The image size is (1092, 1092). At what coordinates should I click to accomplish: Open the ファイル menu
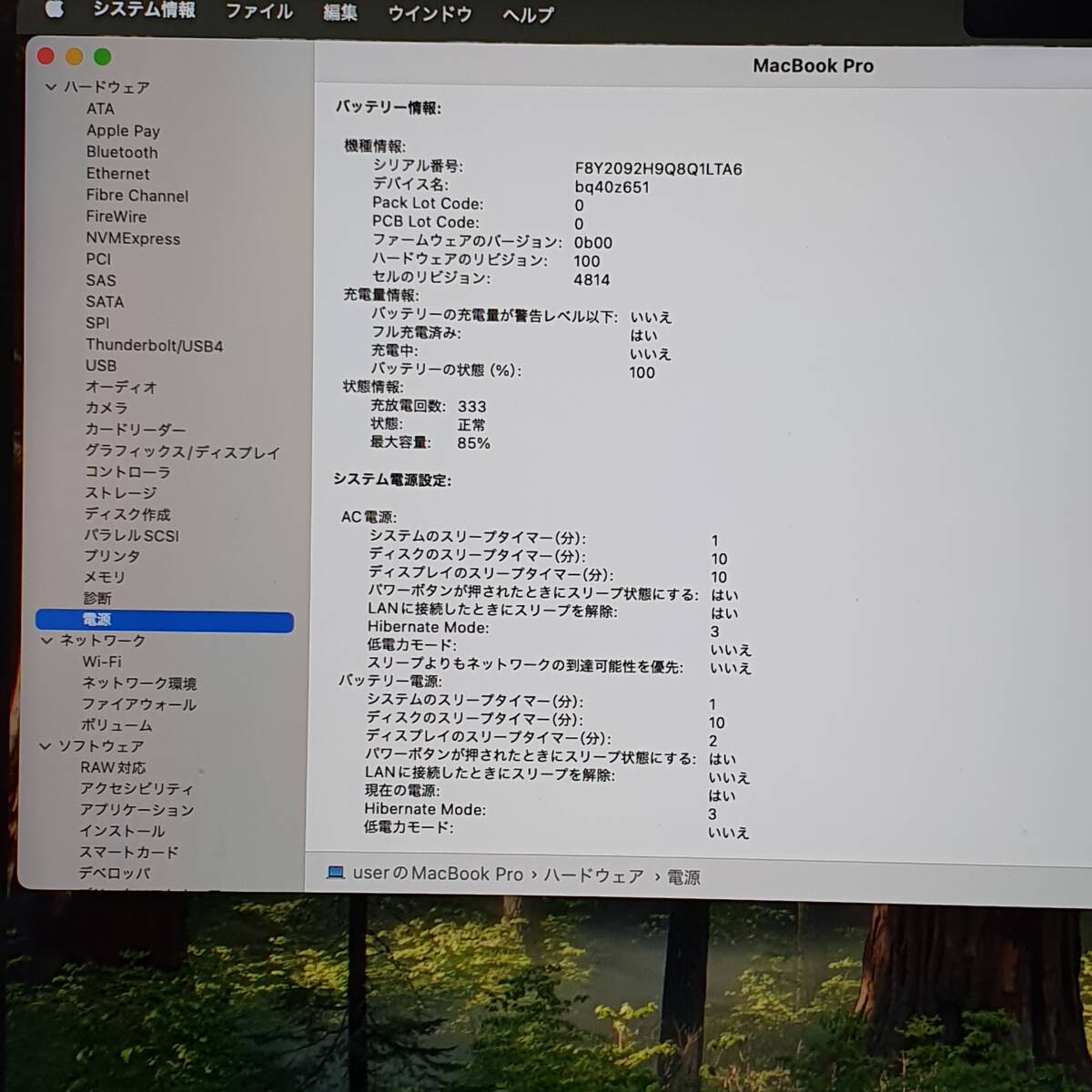(x=259, y=11)
